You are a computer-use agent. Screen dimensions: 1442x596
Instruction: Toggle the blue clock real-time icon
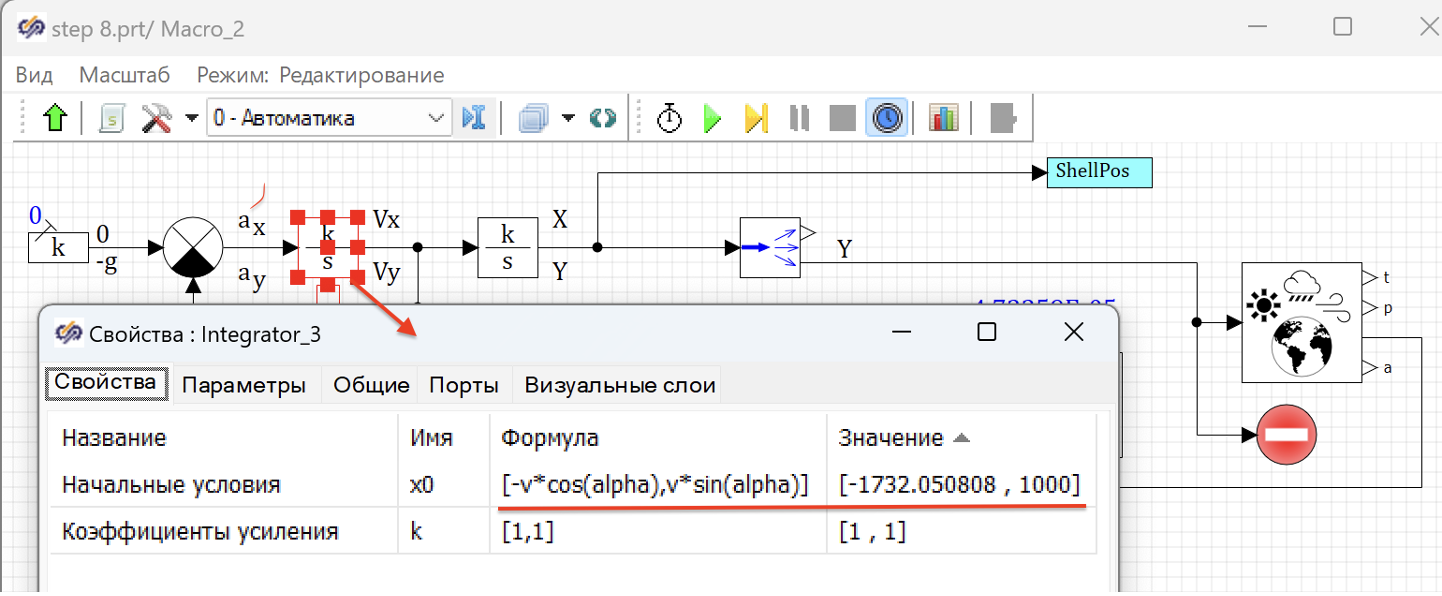click(886, 118)
